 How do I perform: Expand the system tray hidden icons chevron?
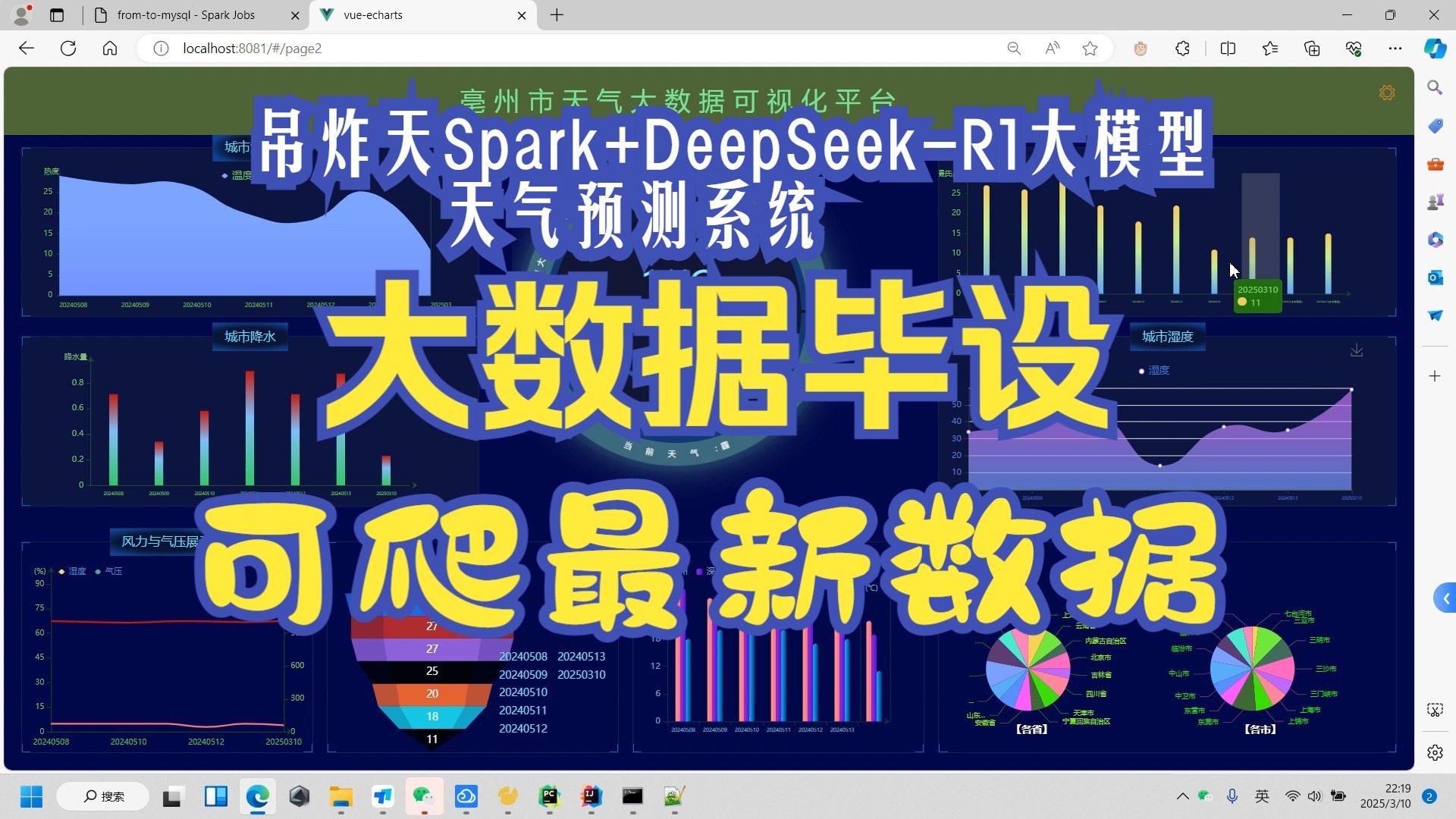tap(1182, 796)
